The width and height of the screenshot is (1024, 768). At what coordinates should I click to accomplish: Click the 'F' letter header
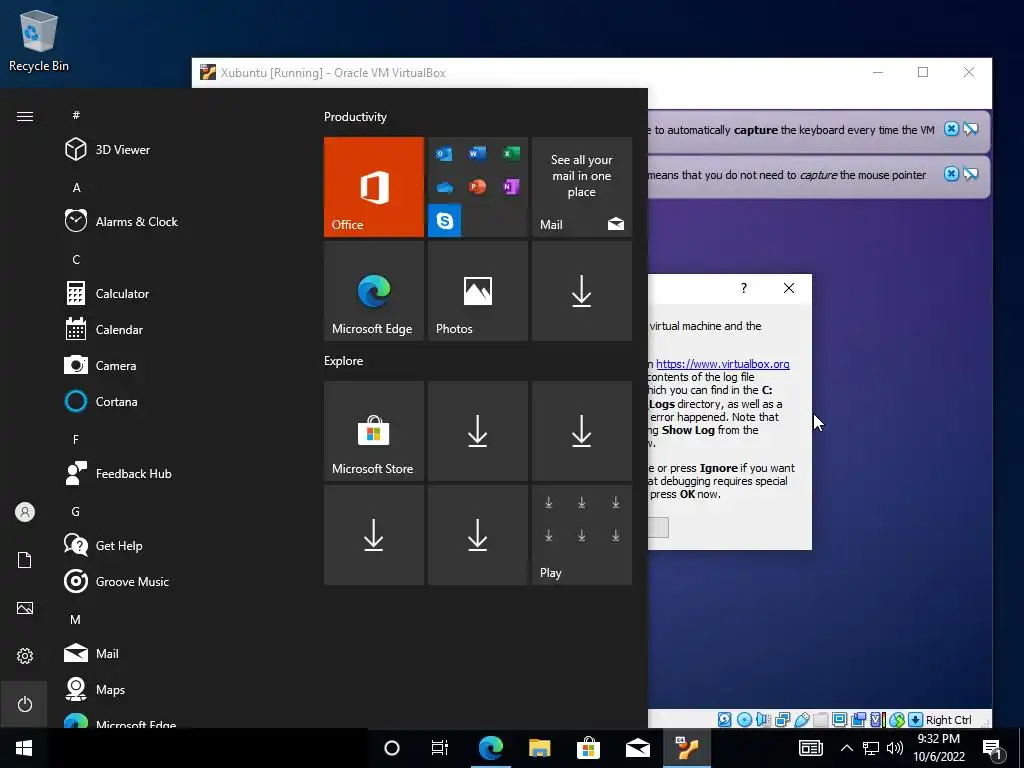point(76,440)
